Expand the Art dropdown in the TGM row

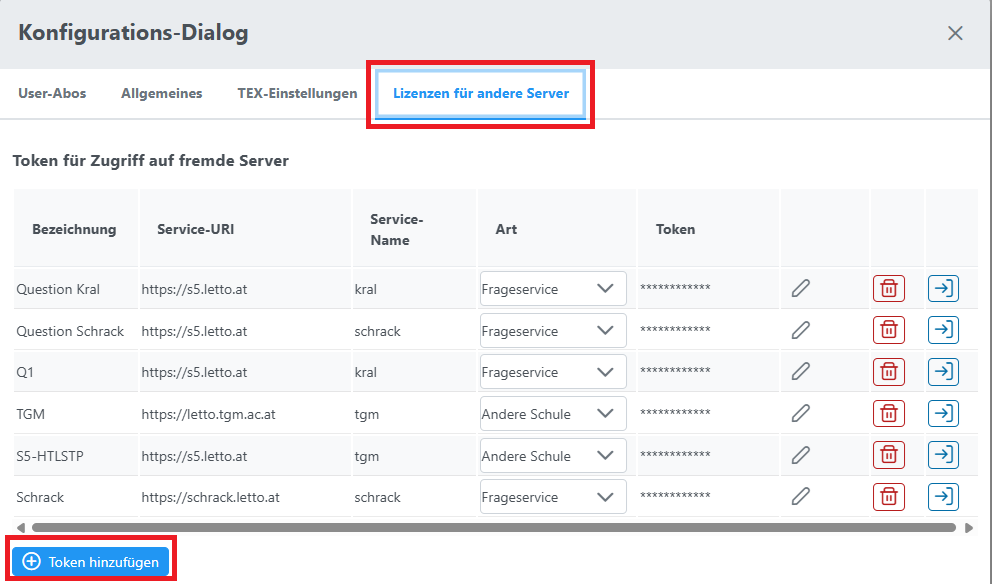[553, 413]
